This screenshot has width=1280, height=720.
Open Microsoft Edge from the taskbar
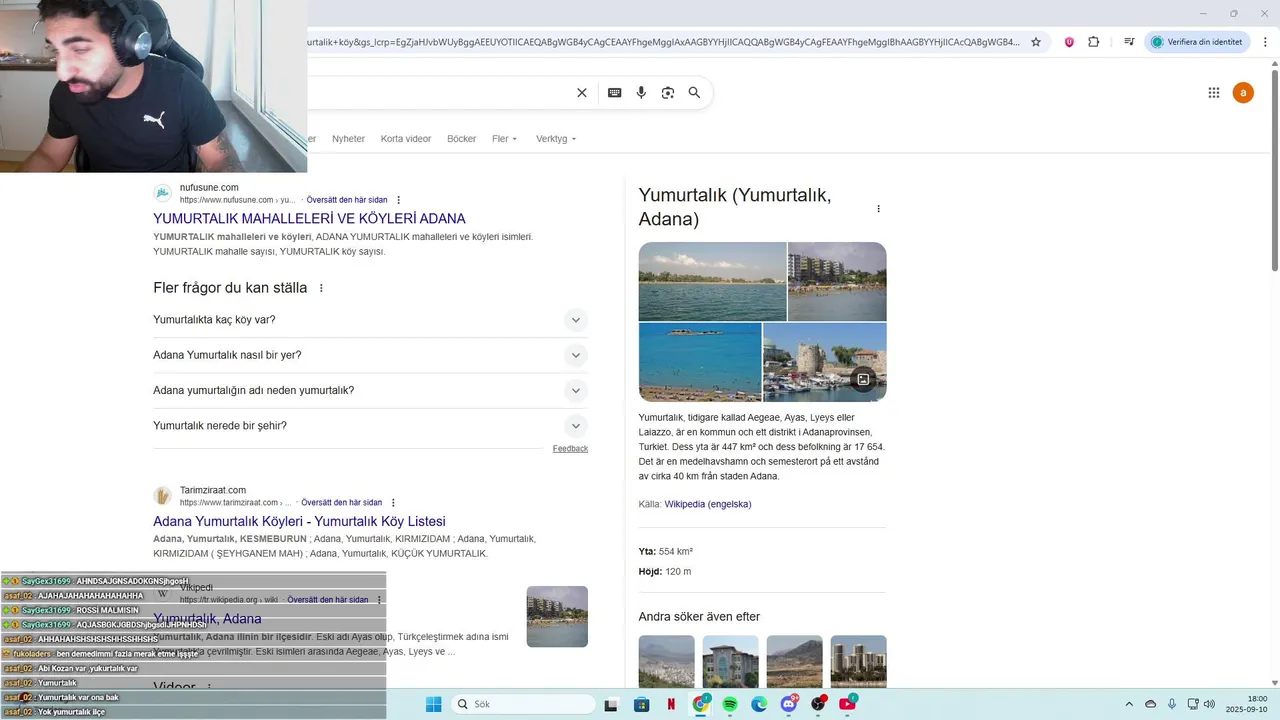(759, 704)
